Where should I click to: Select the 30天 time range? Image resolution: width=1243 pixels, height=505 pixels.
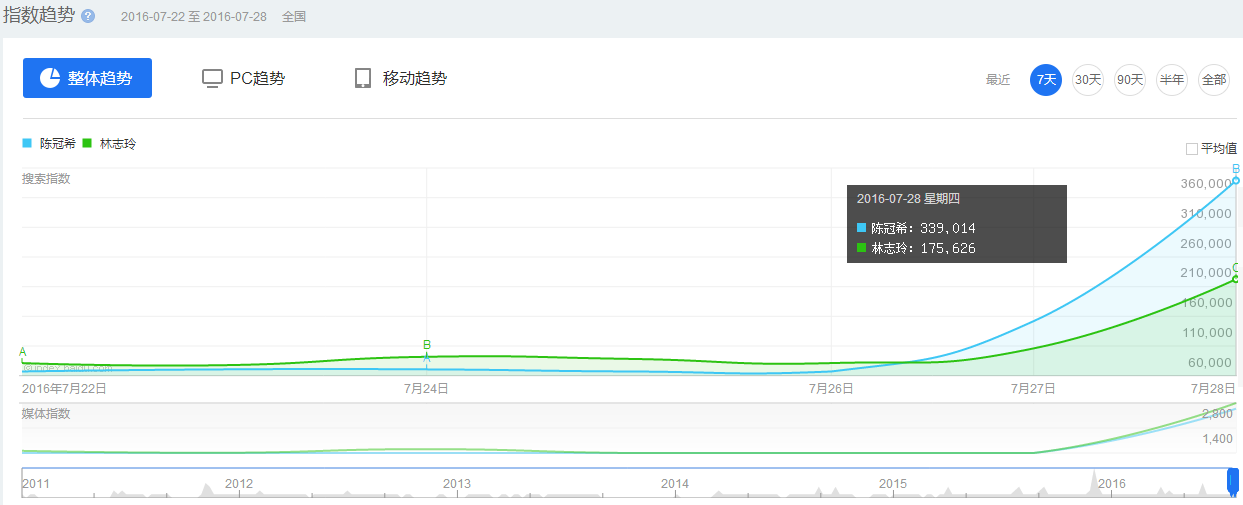tap(1088, 79)
